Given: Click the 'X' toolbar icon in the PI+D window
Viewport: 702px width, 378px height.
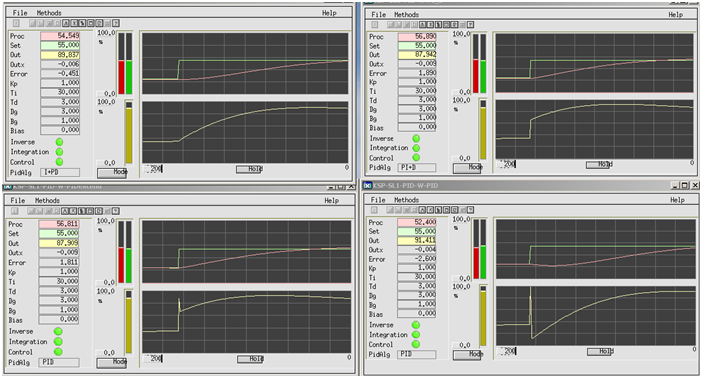Looking at the screenshot, I should click(x=430, y=24).
